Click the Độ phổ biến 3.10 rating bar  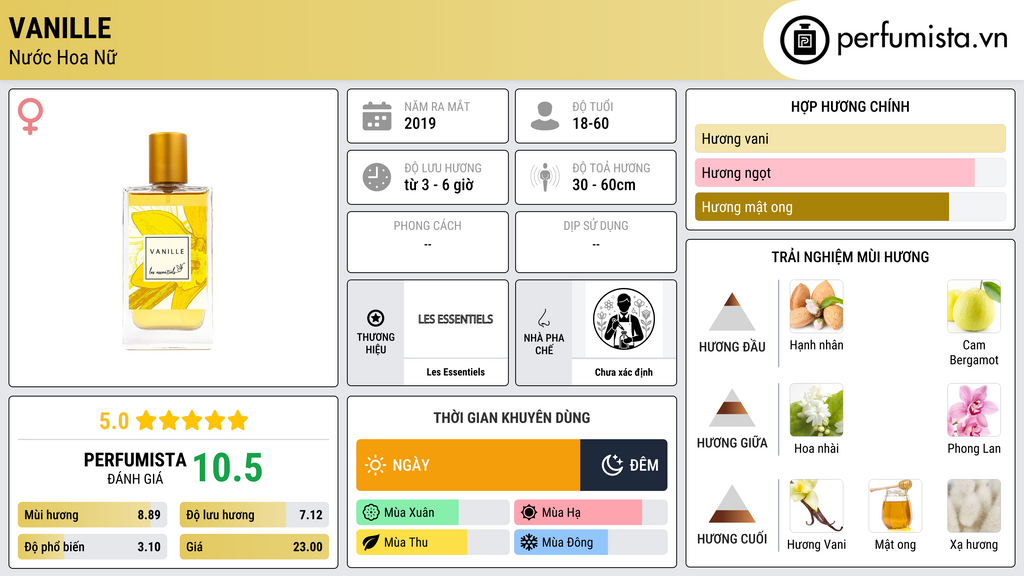[92, 547]
